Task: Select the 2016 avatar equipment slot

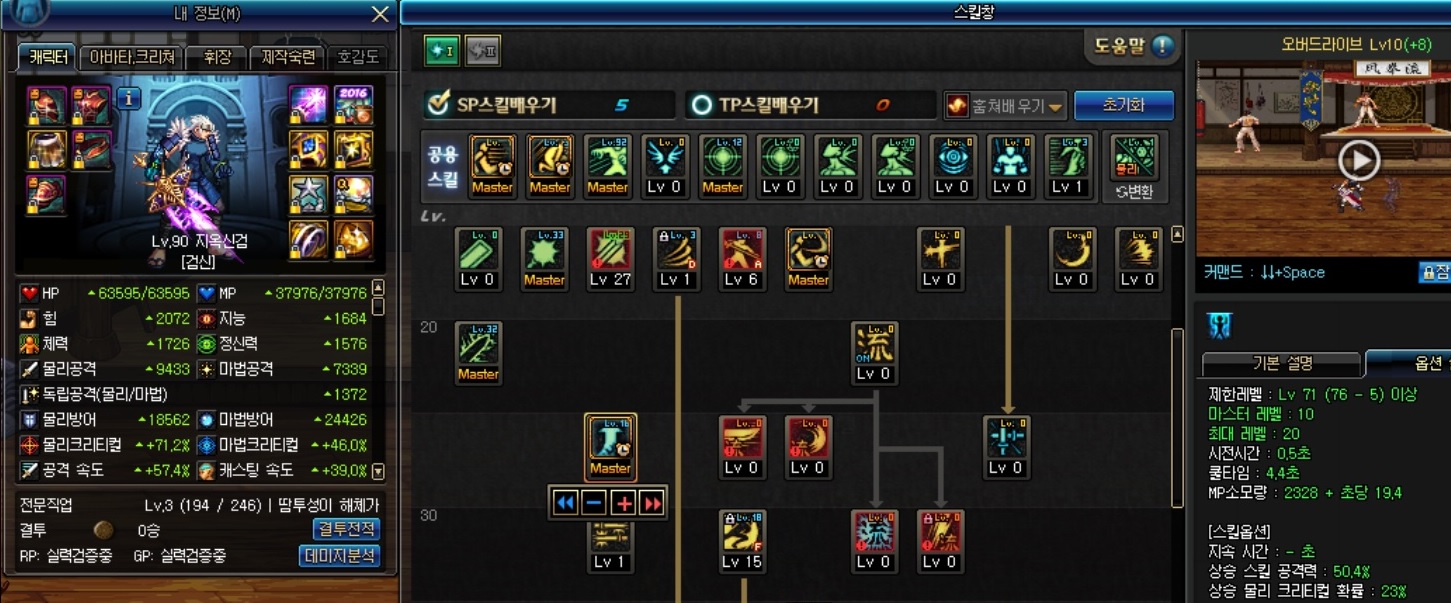Action: [353, 104]
